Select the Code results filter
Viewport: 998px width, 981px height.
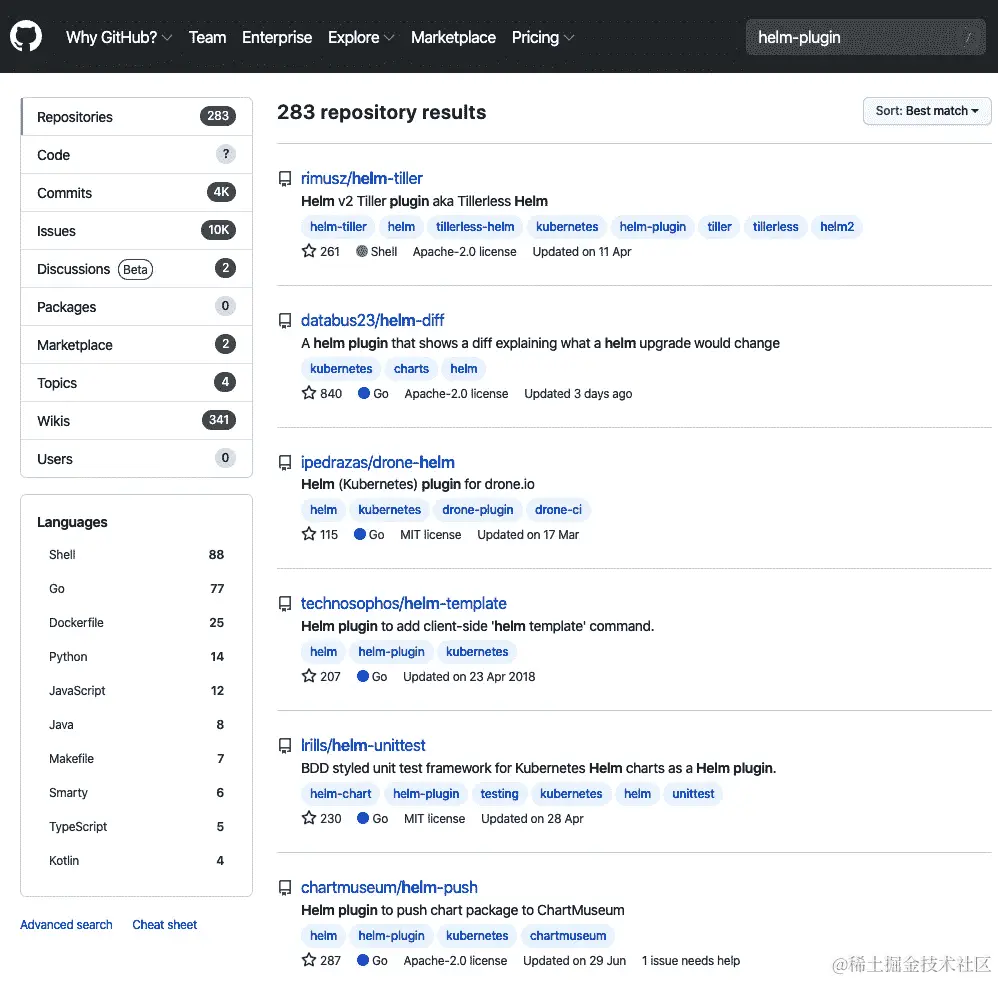coord(137,155)
